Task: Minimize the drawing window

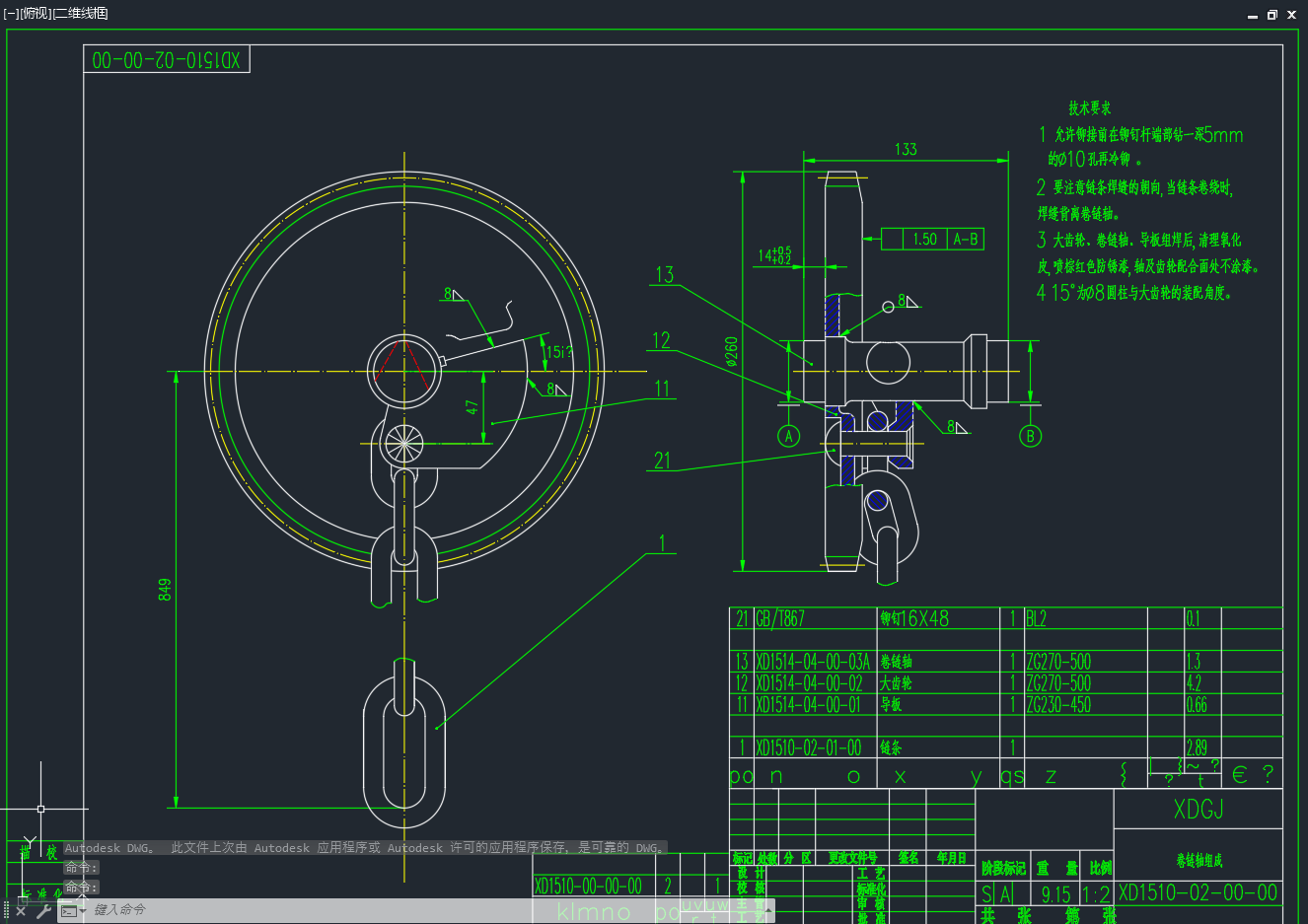Action: [1253, 15]
